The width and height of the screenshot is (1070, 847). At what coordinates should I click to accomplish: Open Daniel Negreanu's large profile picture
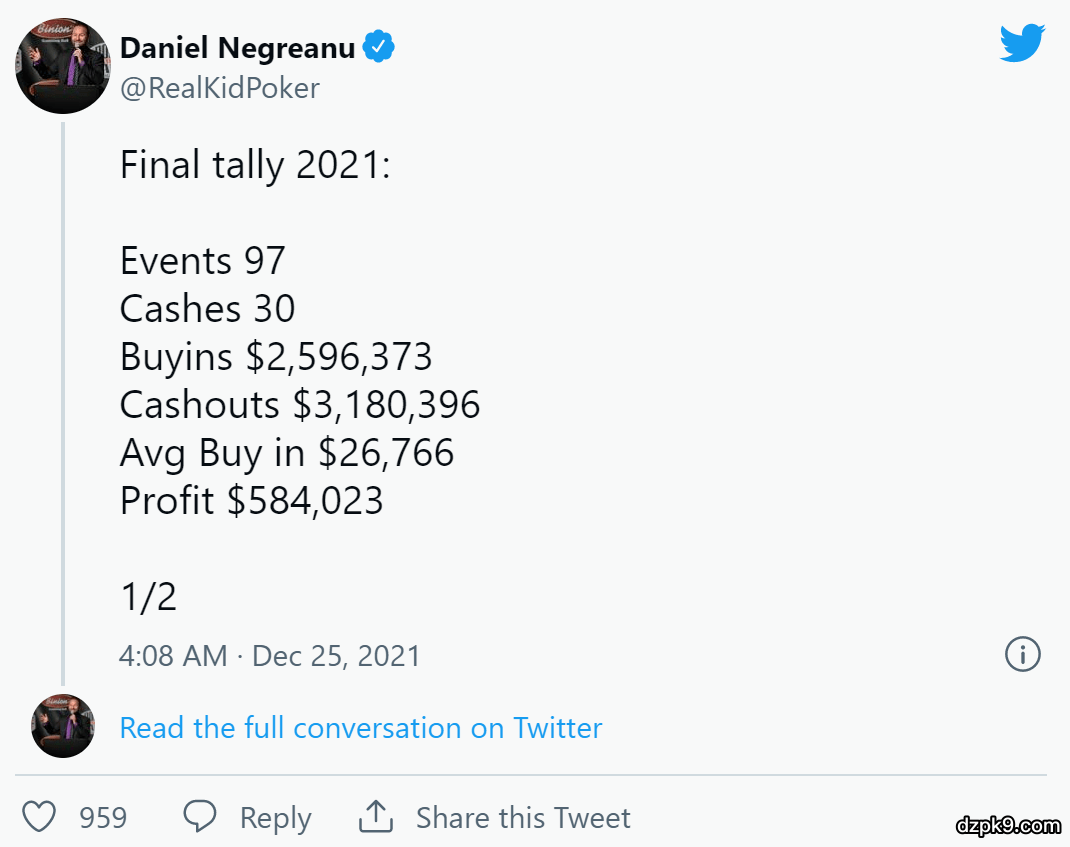[62, 65]
